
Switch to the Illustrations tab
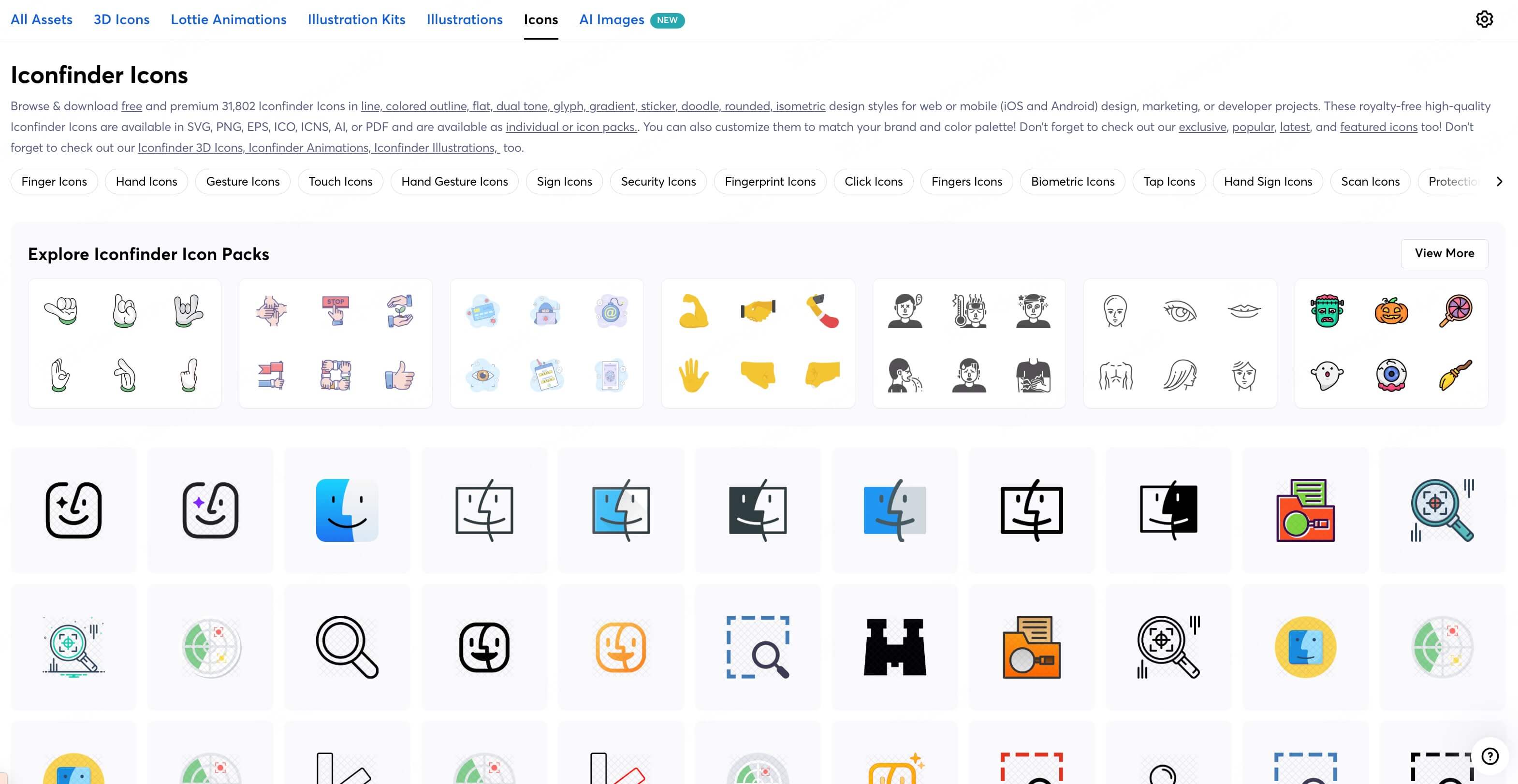pyautogui.click(x=465, y=19)
